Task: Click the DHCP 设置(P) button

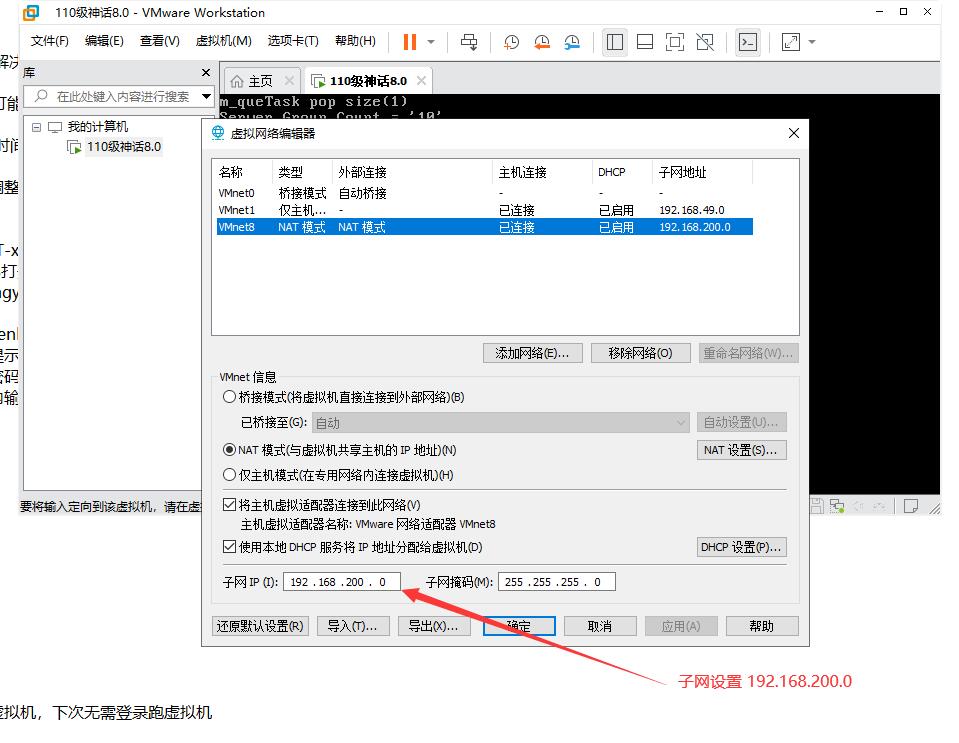Action: pyautogui.click(x=741, y=546)
